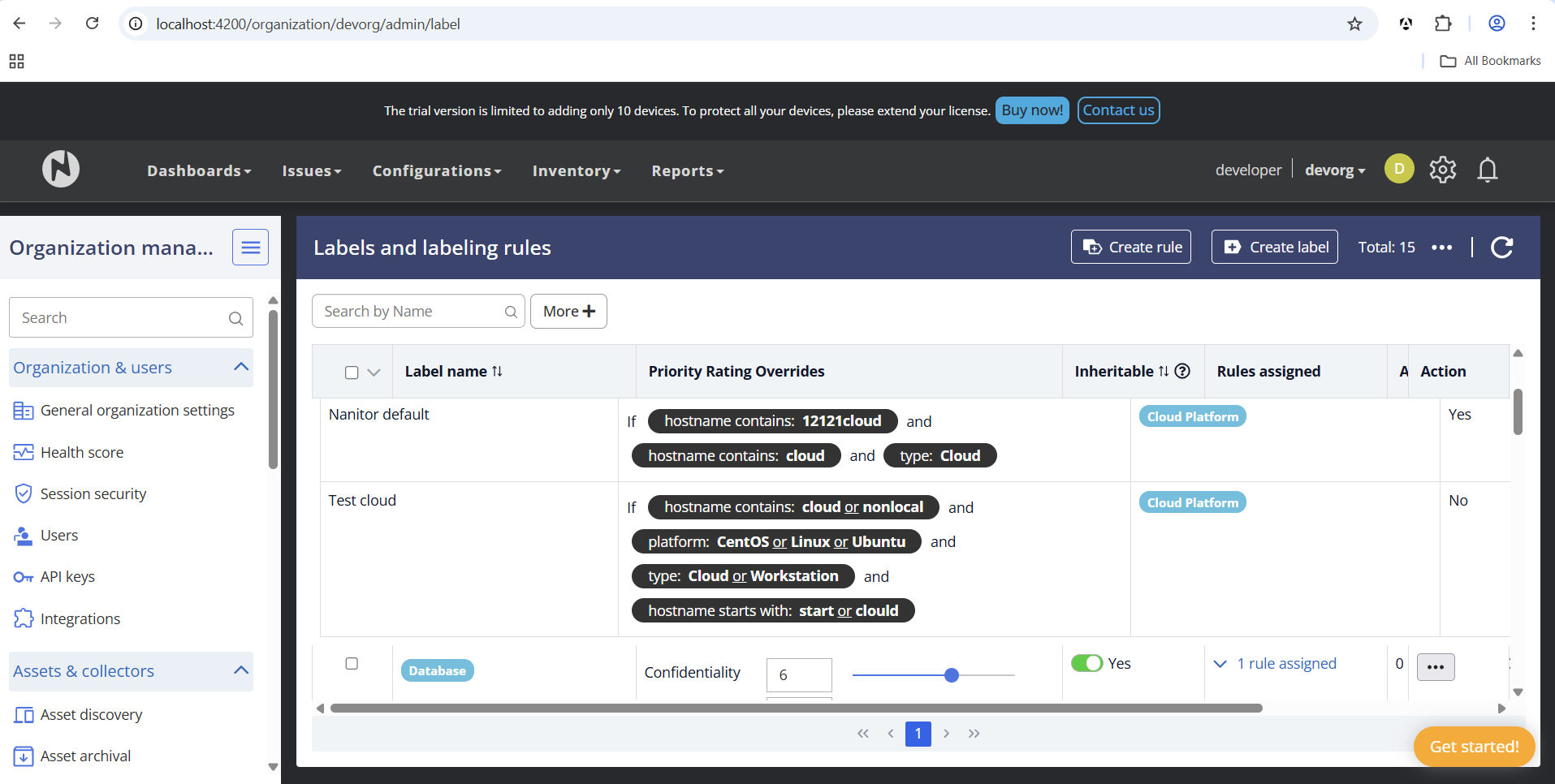Viewport: 1555px width, 784px height.
Task: Select the Database label row checkbox
Action: [352, 664]
